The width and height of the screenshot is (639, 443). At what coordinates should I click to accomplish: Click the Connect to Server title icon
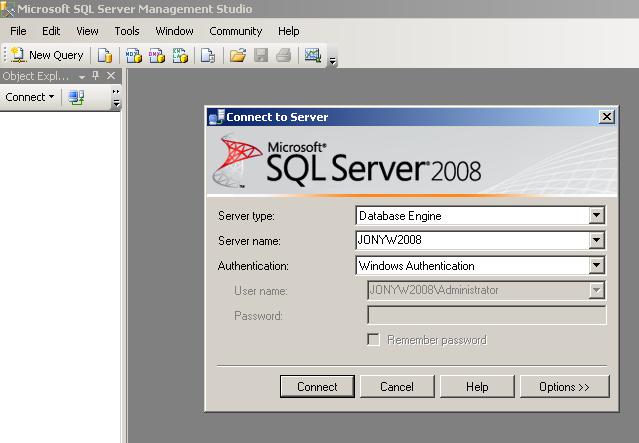point(216,117)
